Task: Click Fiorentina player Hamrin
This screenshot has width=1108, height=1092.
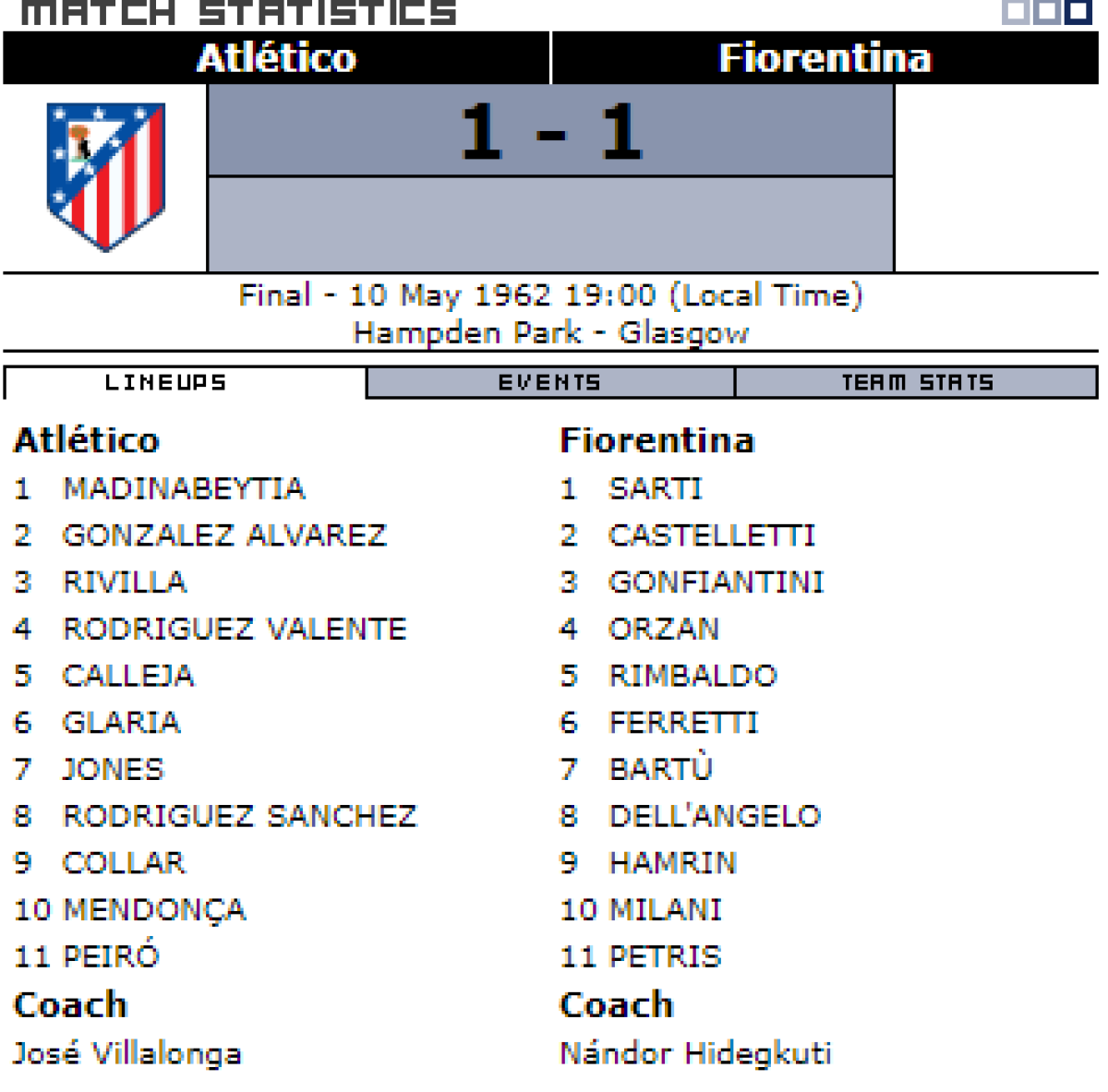Action: (672, 863)
